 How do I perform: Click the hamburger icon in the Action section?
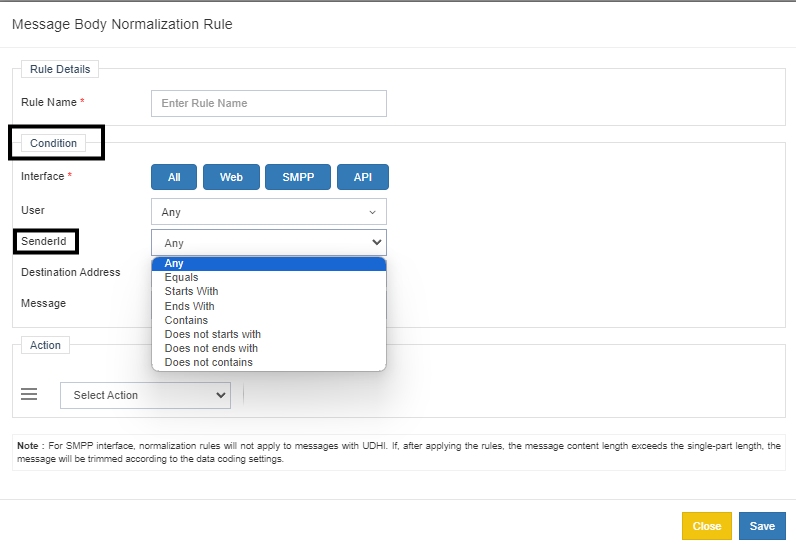[29, 395]
